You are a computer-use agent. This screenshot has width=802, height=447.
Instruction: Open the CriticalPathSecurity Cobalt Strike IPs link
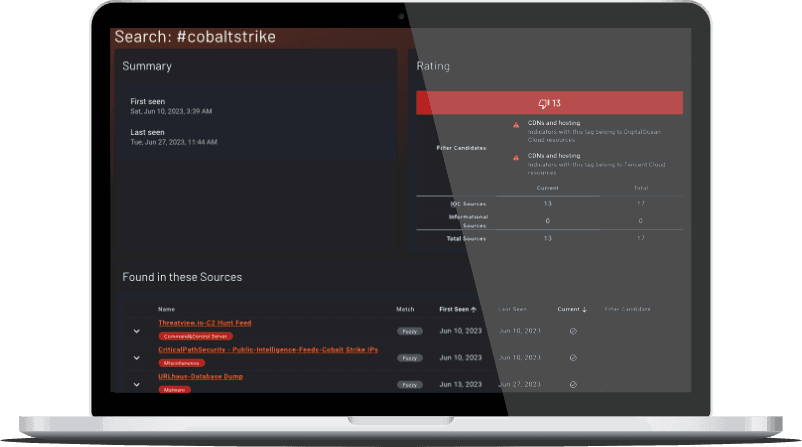(x=268, y=350)
